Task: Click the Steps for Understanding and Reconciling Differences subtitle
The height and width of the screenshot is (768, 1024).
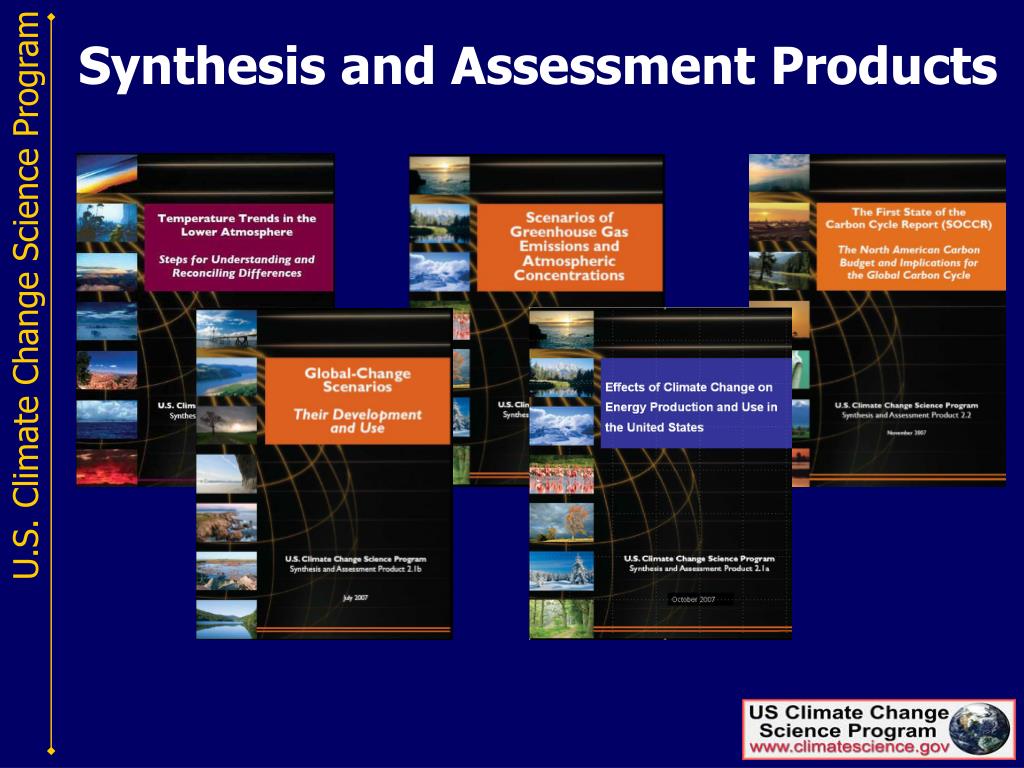Action: pyautogui.click(x=237, y=266)
